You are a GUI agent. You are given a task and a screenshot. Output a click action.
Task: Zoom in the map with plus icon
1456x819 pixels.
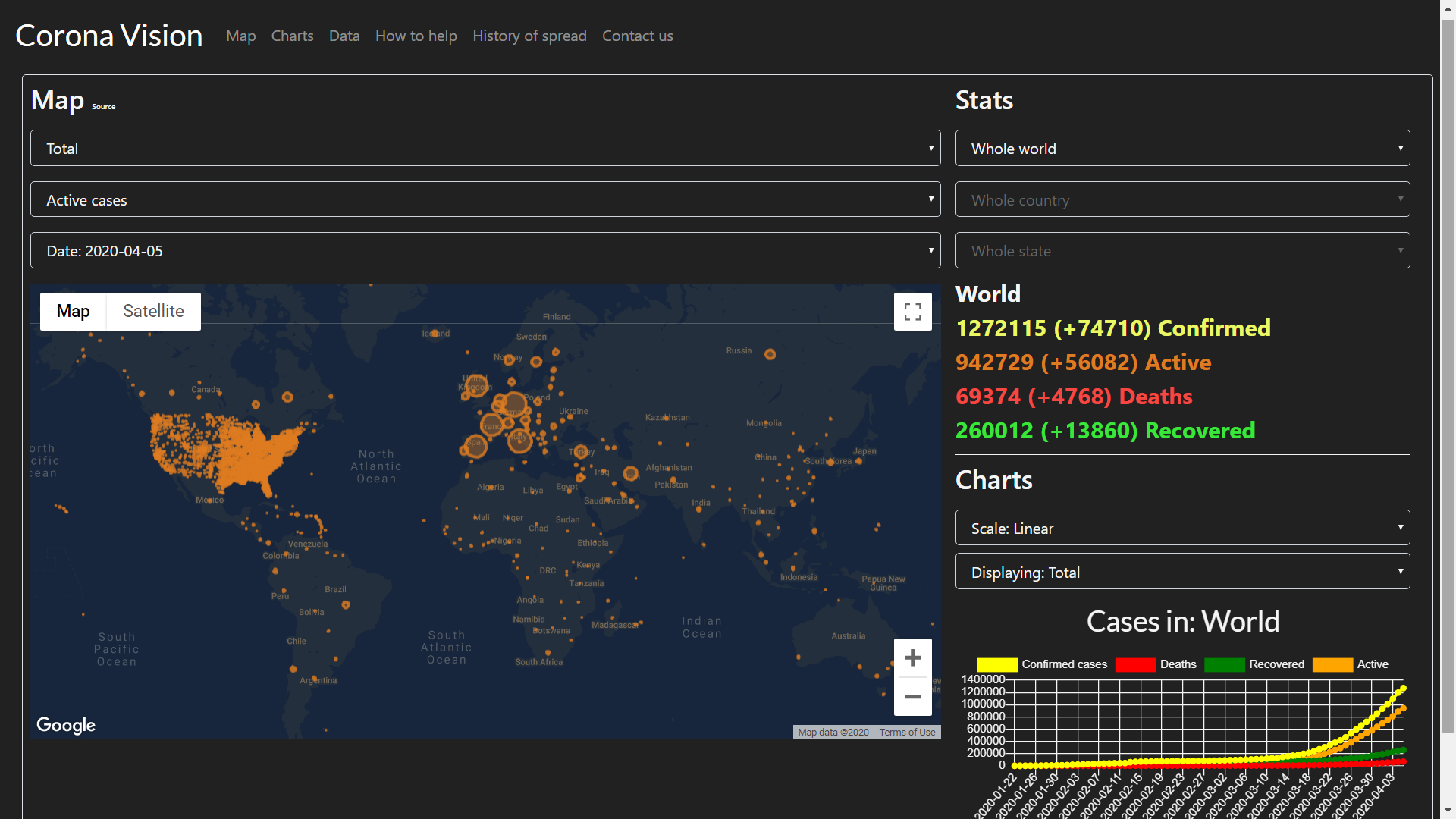click(x=912, y=657)
